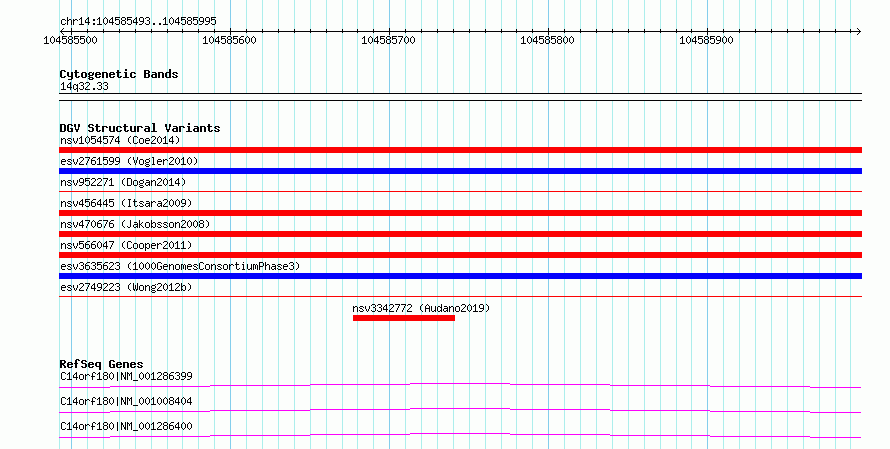Select nsv566047 (Cooper2011) label

[126, 245]
